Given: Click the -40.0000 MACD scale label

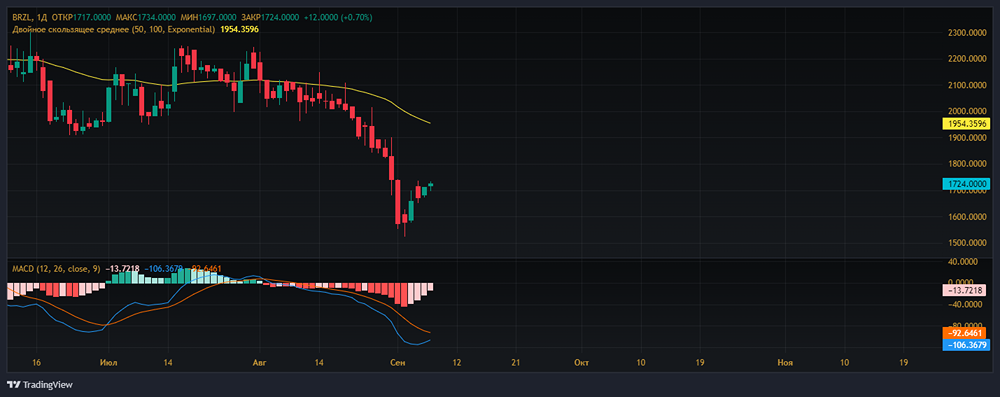Looking at the screenshot, I should click(x=964, y=304).
